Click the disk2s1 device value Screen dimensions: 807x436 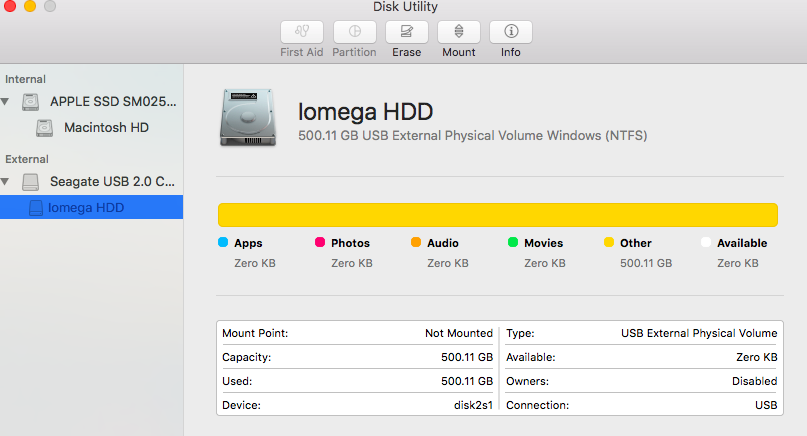pyautogui.click(x=473, y=405)
